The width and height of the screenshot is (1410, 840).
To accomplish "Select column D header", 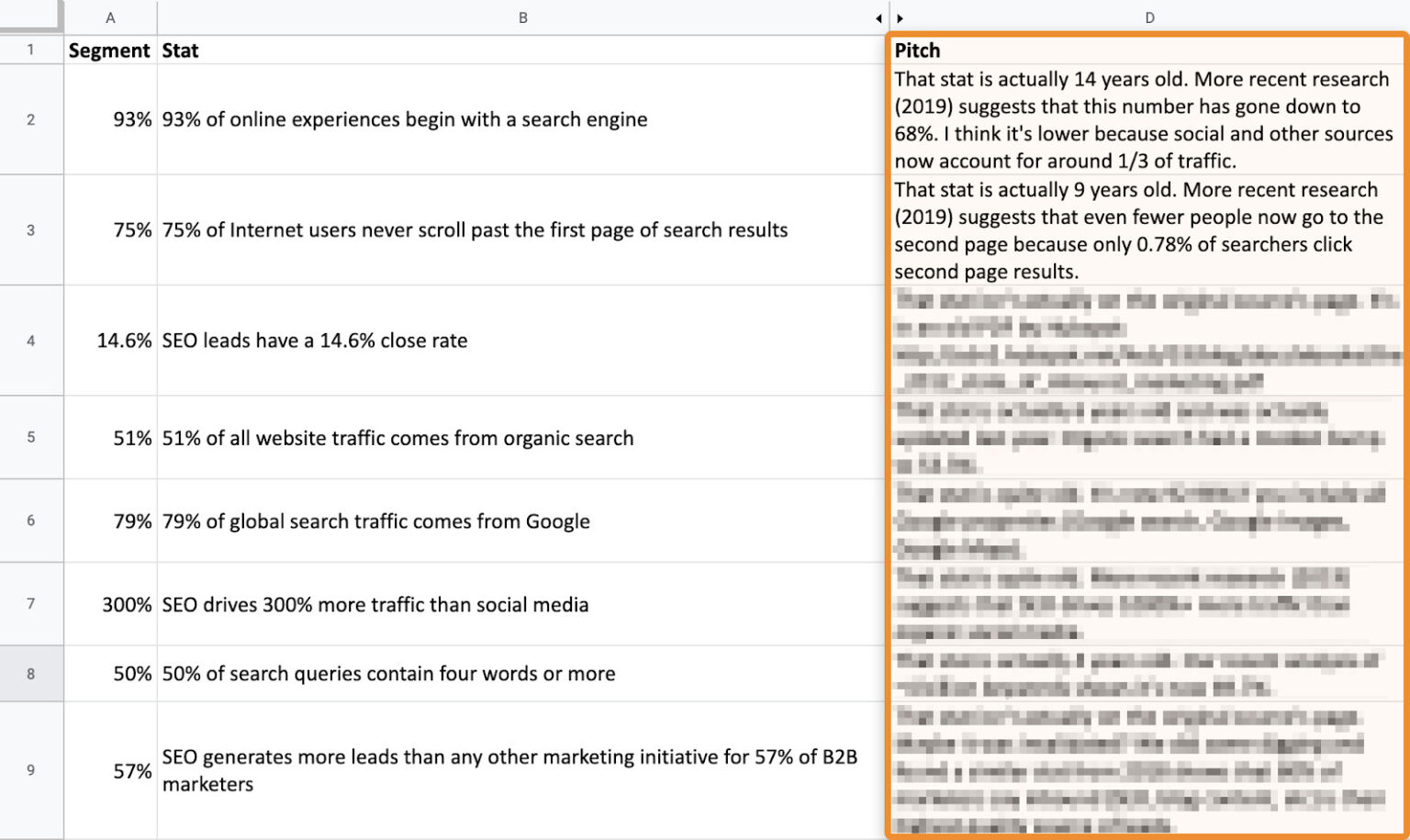I will click(x=1150, y=17).
